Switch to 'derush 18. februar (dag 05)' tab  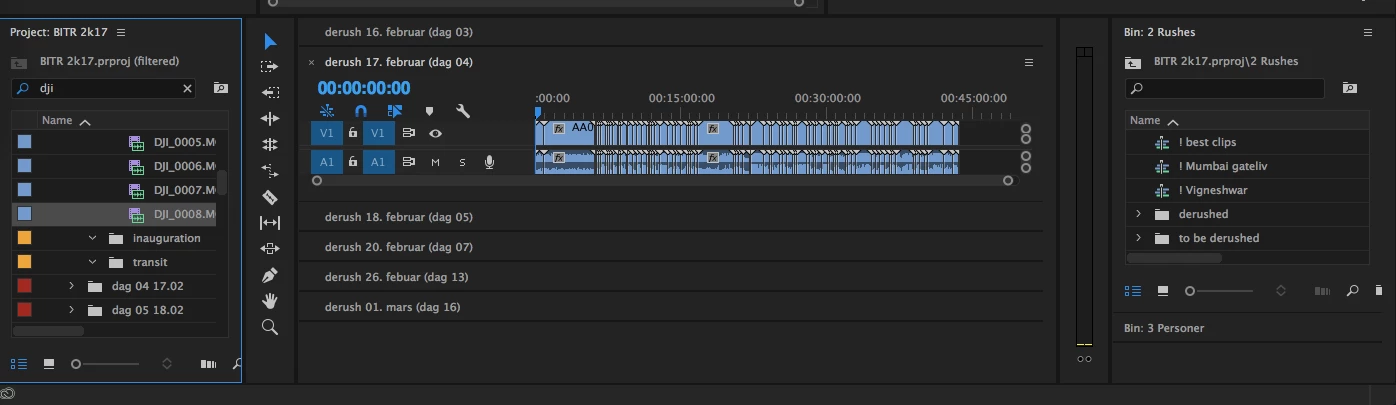(x=399, y=217)
